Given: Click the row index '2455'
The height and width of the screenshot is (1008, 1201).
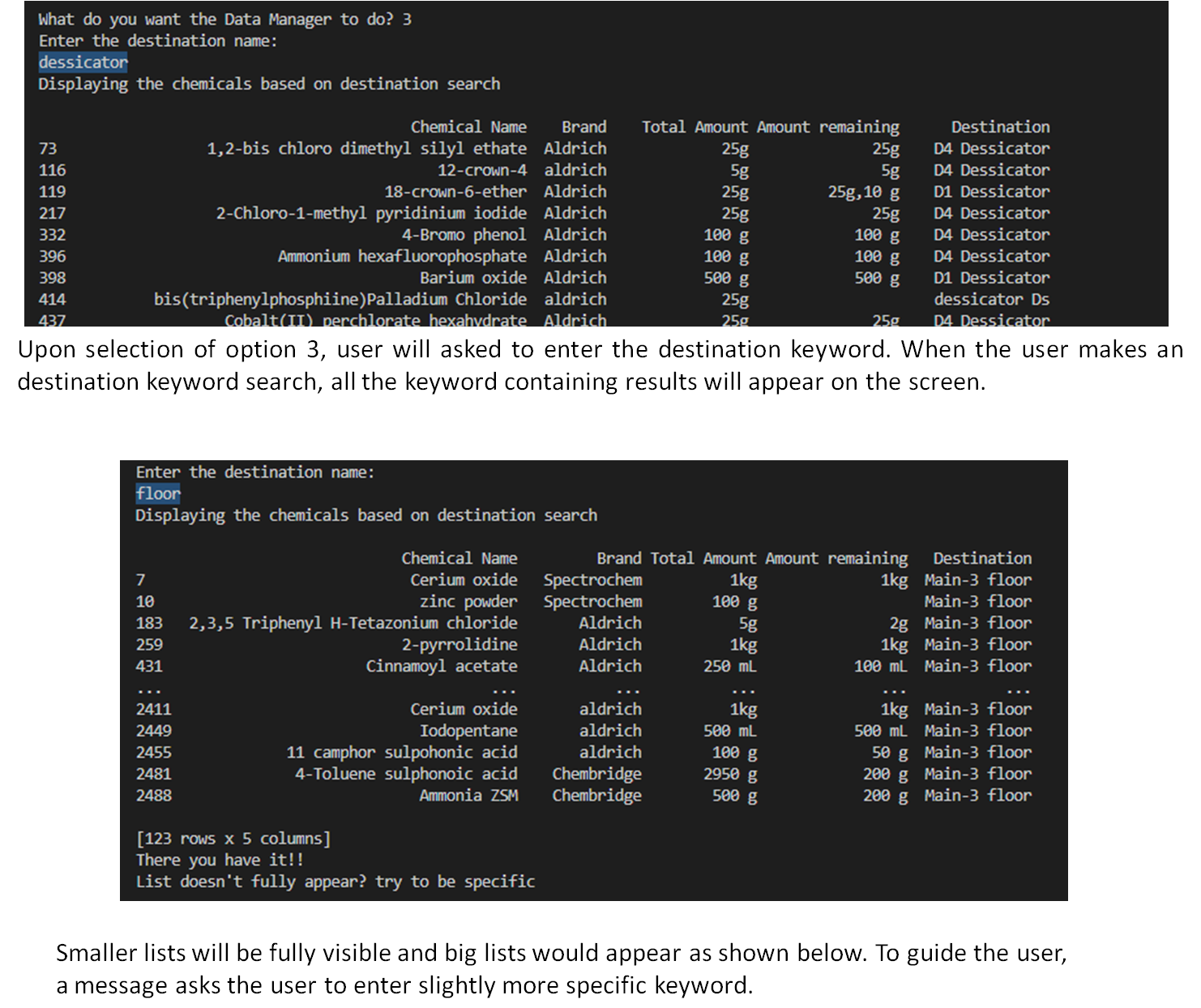Looking at the screenshot, I should pos(154,753).
